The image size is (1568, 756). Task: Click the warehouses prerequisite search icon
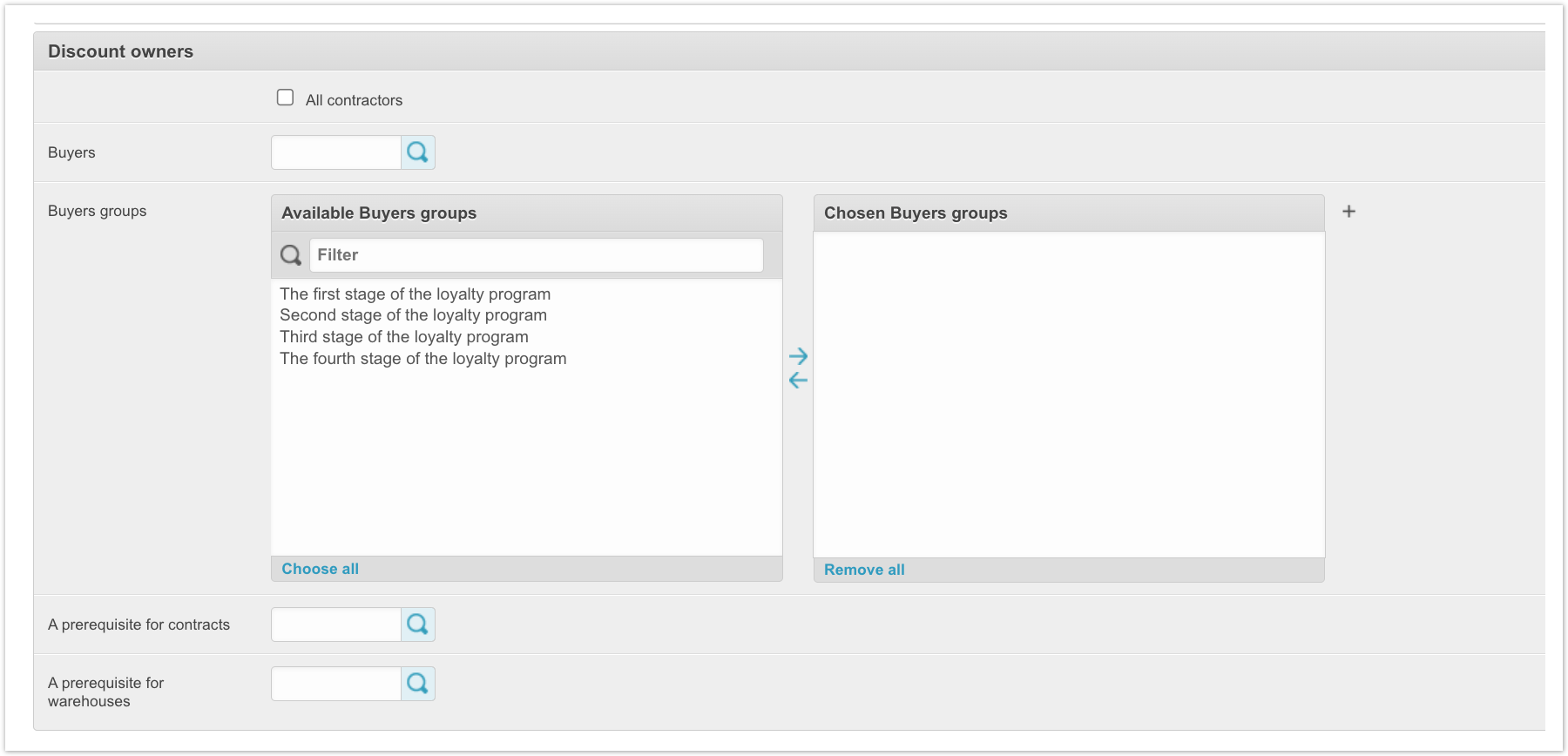click(418, 684)
